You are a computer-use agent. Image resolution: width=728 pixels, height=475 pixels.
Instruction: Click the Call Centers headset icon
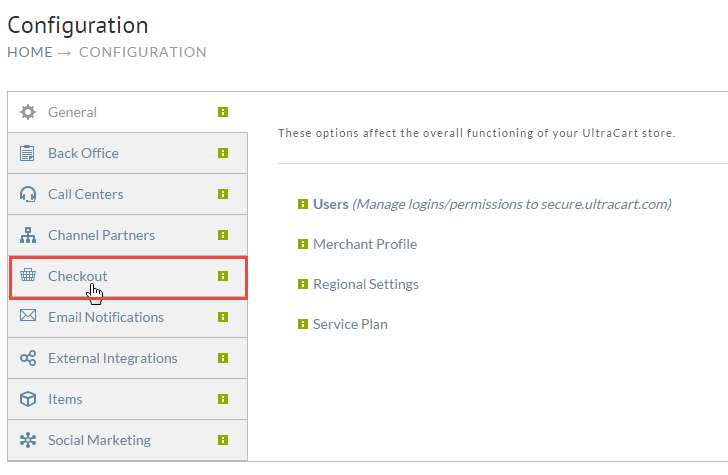[28, 194]
